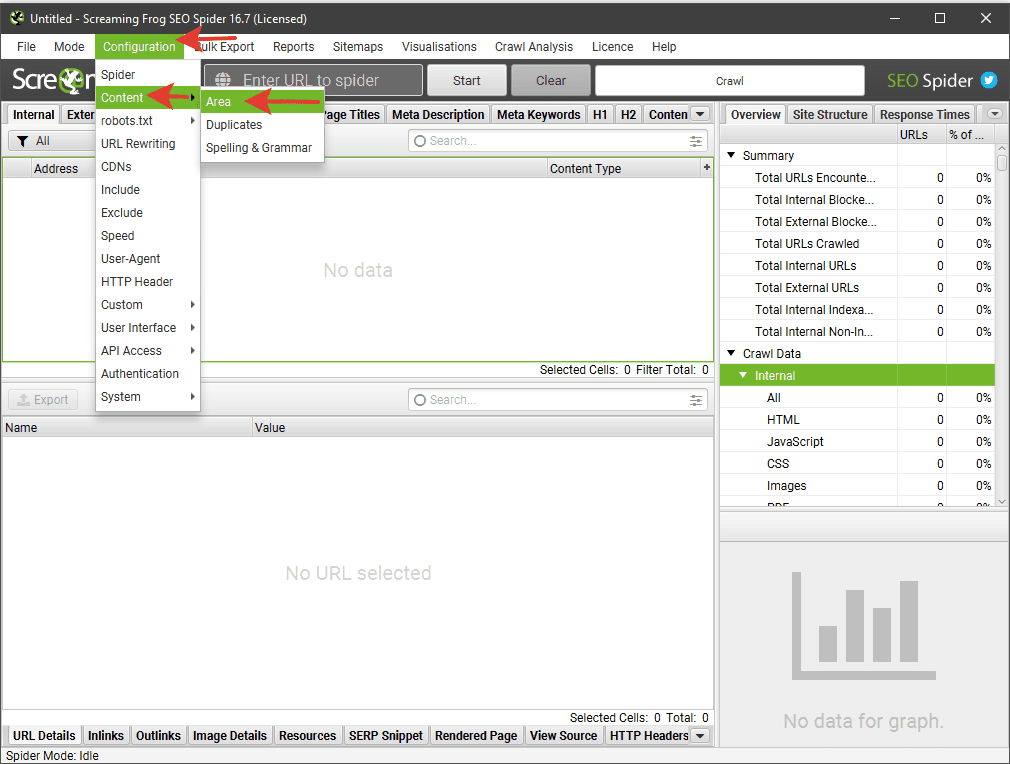Open the Reports menu

pyautogui.click(x=293, y=46)
